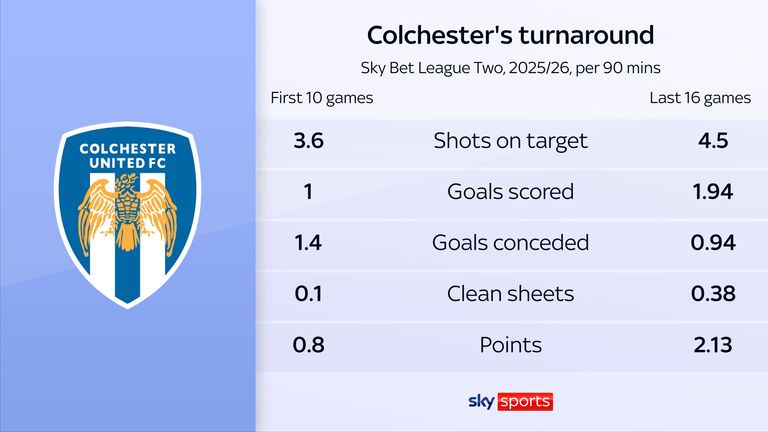Click the Sky Sports logo

[510, 401]
